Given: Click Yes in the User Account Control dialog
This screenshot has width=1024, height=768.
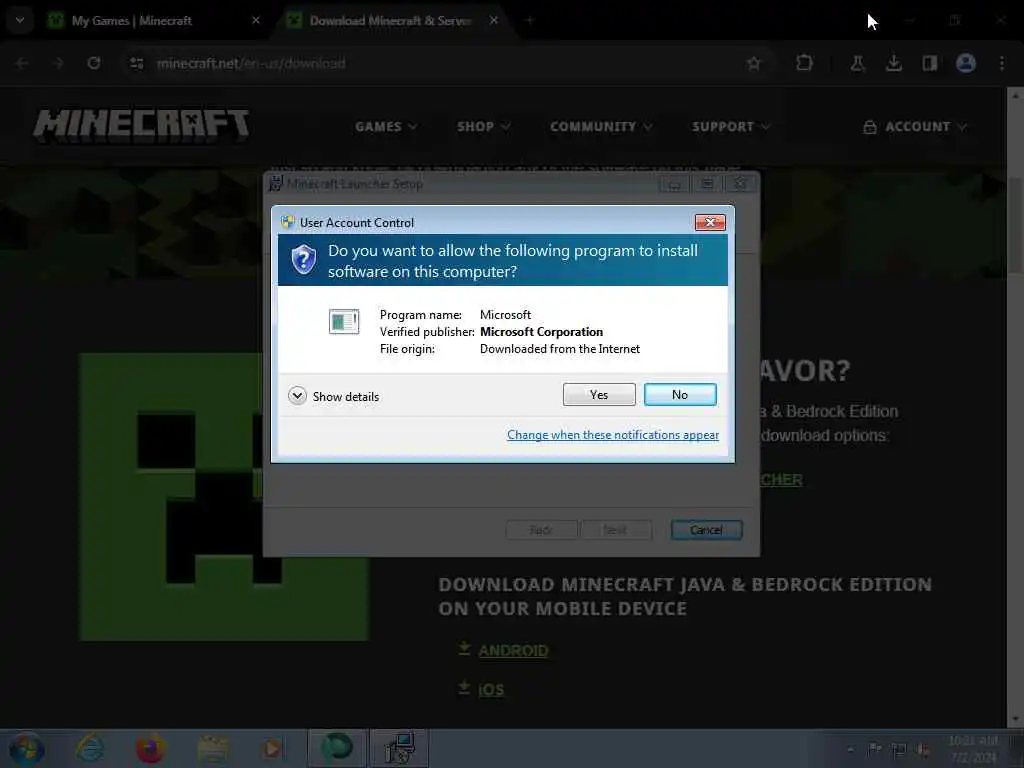Looking at the screenshot, I should [599, 394].
